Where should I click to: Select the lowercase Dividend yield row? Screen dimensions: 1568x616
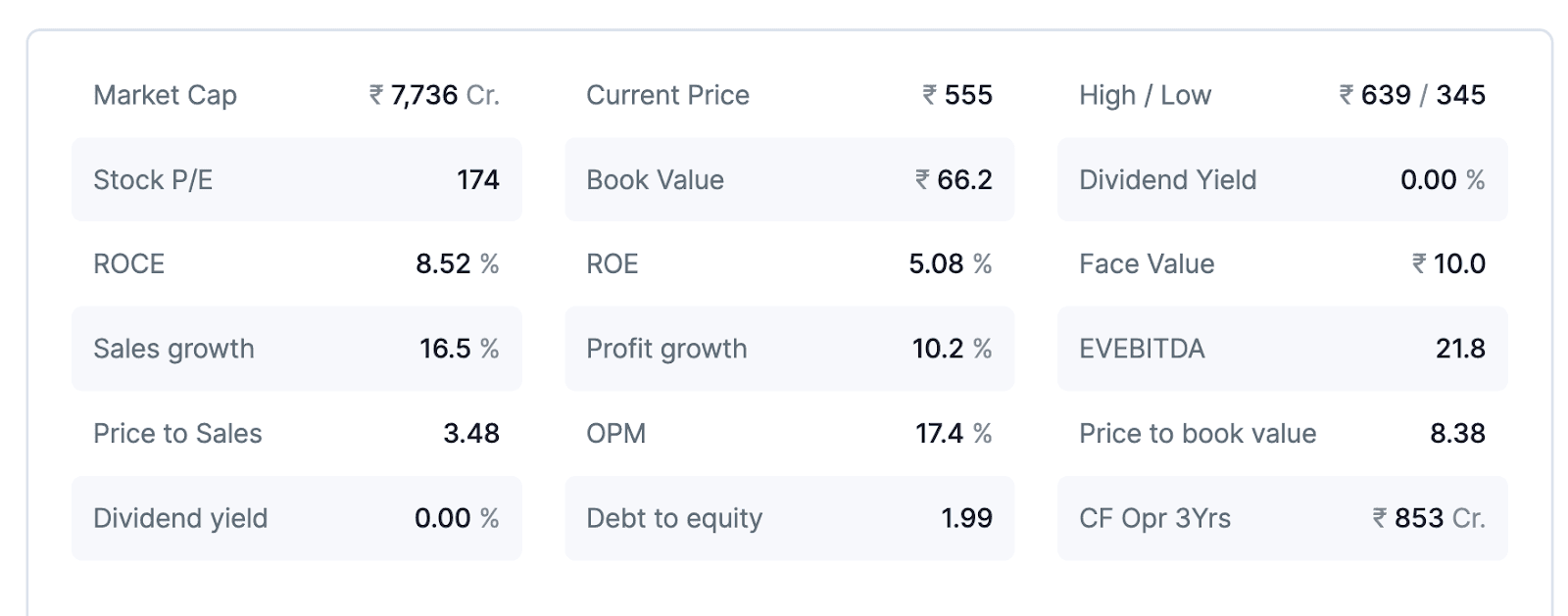tap(296, 518)
